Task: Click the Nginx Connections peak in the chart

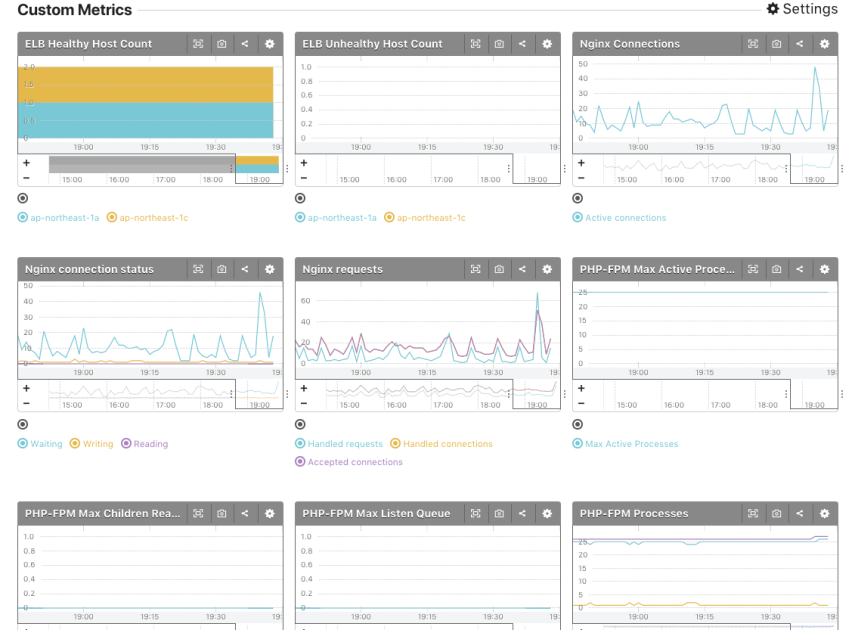Action: tap(816, 68)
